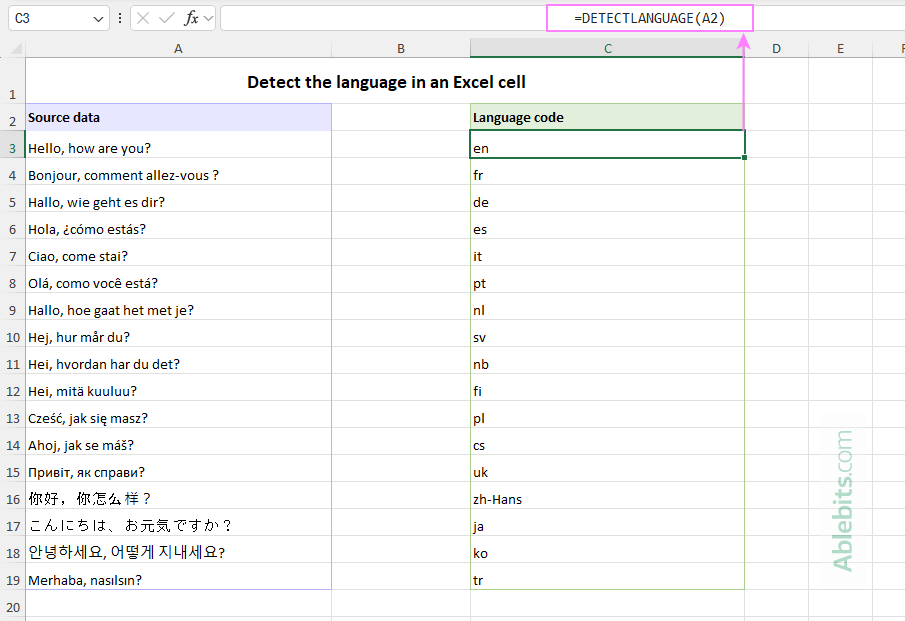Viewport: 905px width, 621px height.
Task: Select the 'fi' language code cell
Action: click(x=607, y=387)
